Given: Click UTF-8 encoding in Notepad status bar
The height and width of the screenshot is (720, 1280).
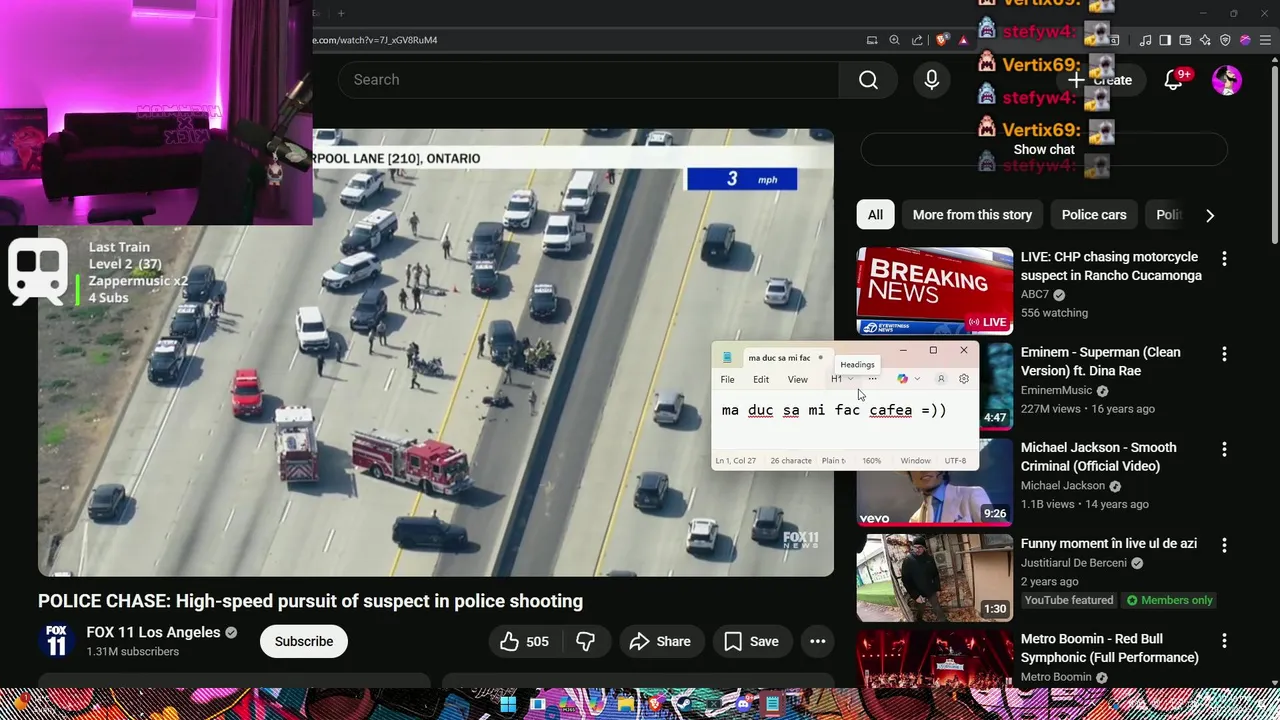Looking at the screenshot, I should [956, 461].
